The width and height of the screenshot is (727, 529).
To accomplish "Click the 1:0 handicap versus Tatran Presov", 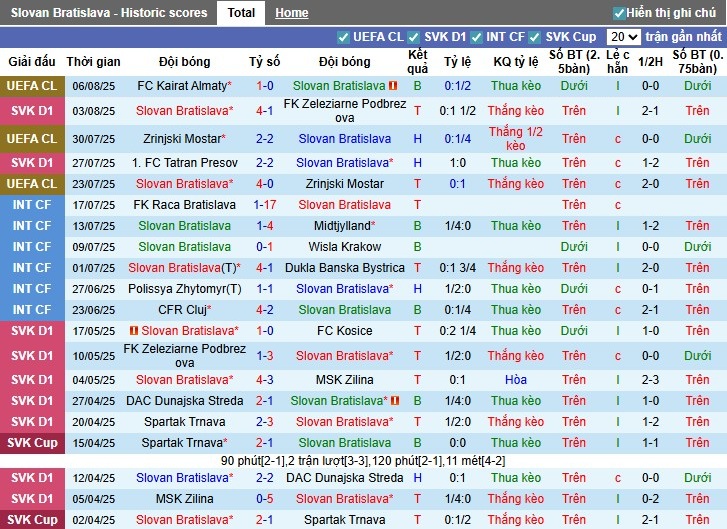I will 458,163.
